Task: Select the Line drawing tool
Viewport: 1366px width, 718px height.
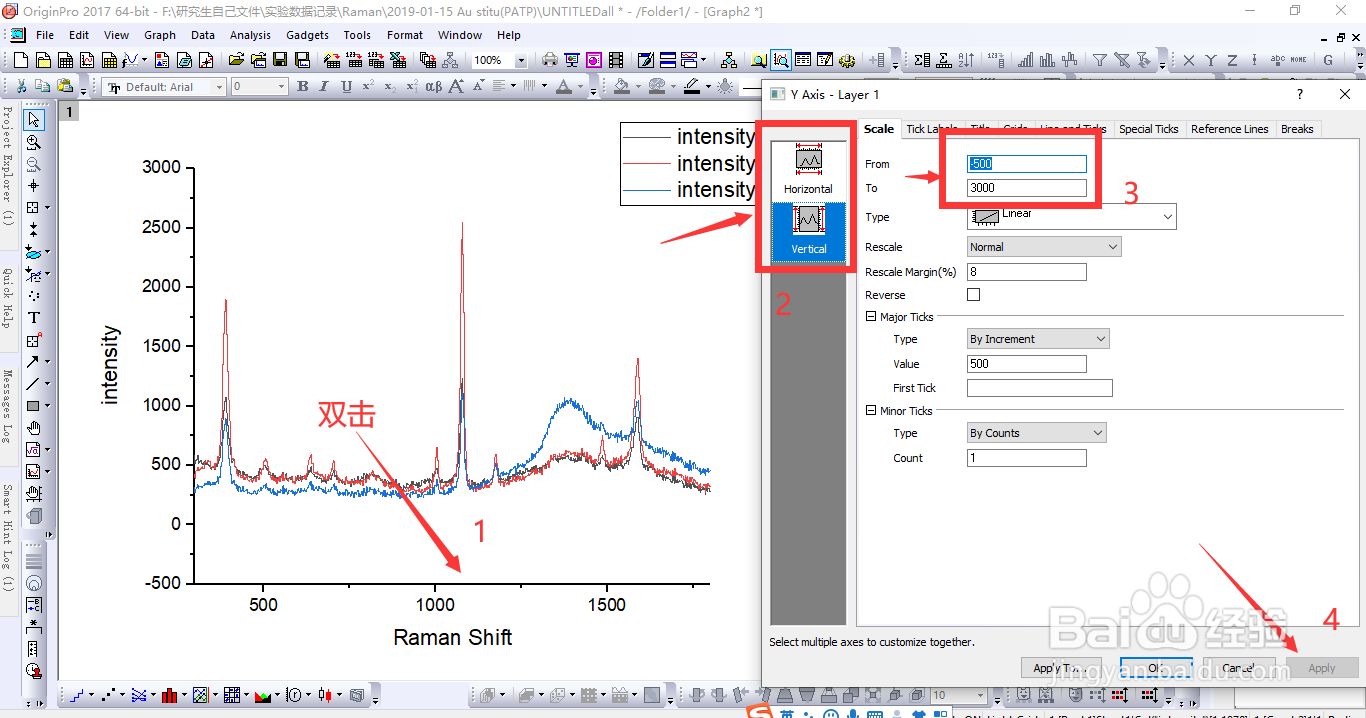Action: (x=34, y=383)
